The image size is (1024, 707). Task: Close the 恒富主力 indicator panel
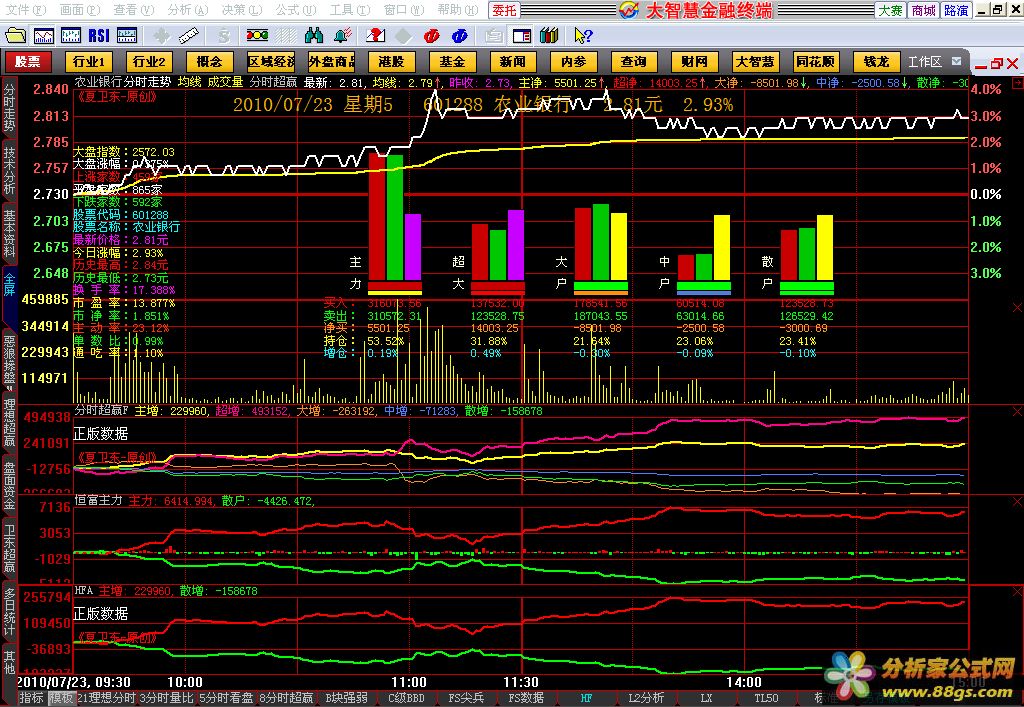(x=1017, y=501)
